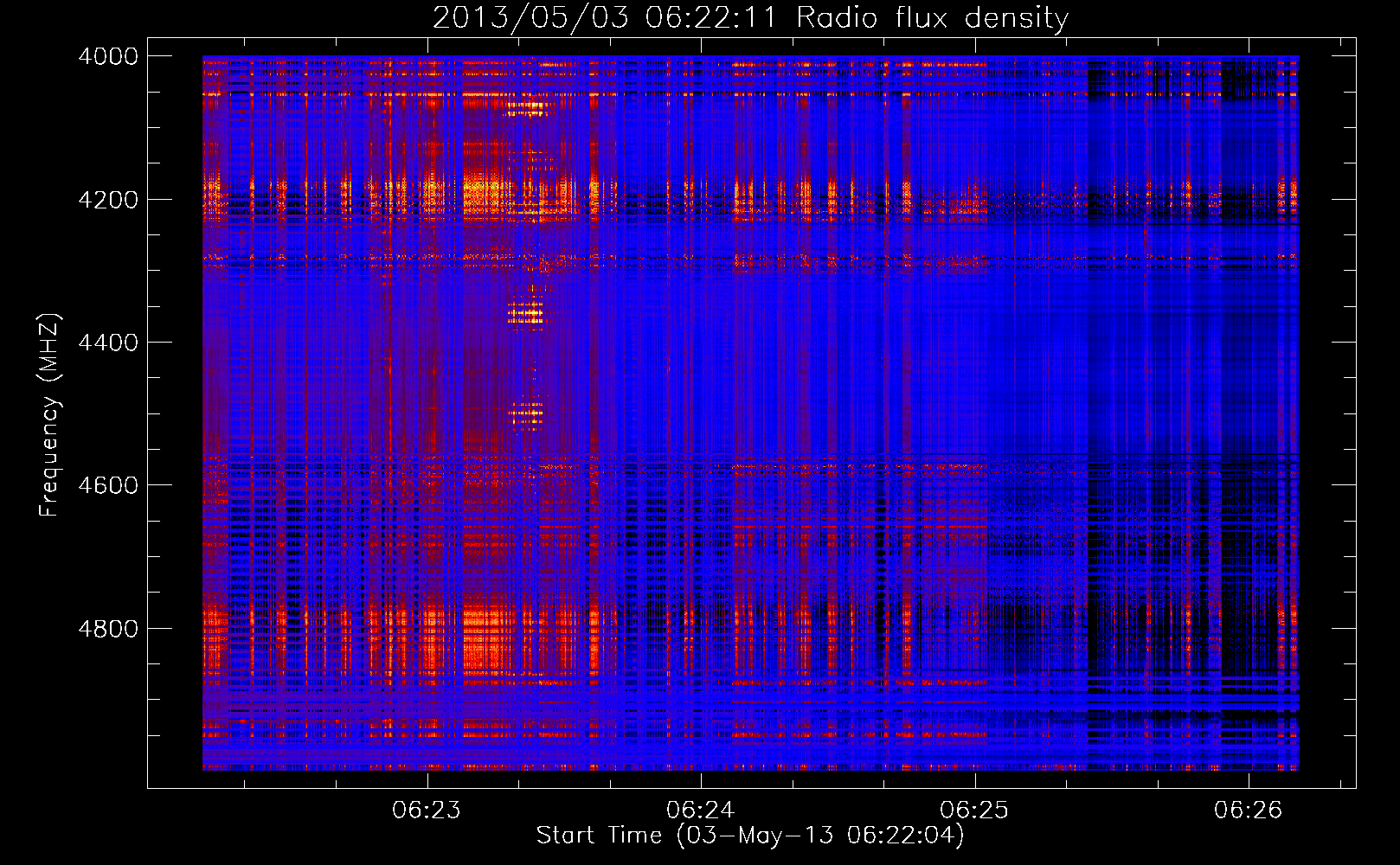Image resolution: width=1400 pixels, height=865 pixels.
Task: Click the 06:23 time axis label
Action: pos(427,810)
